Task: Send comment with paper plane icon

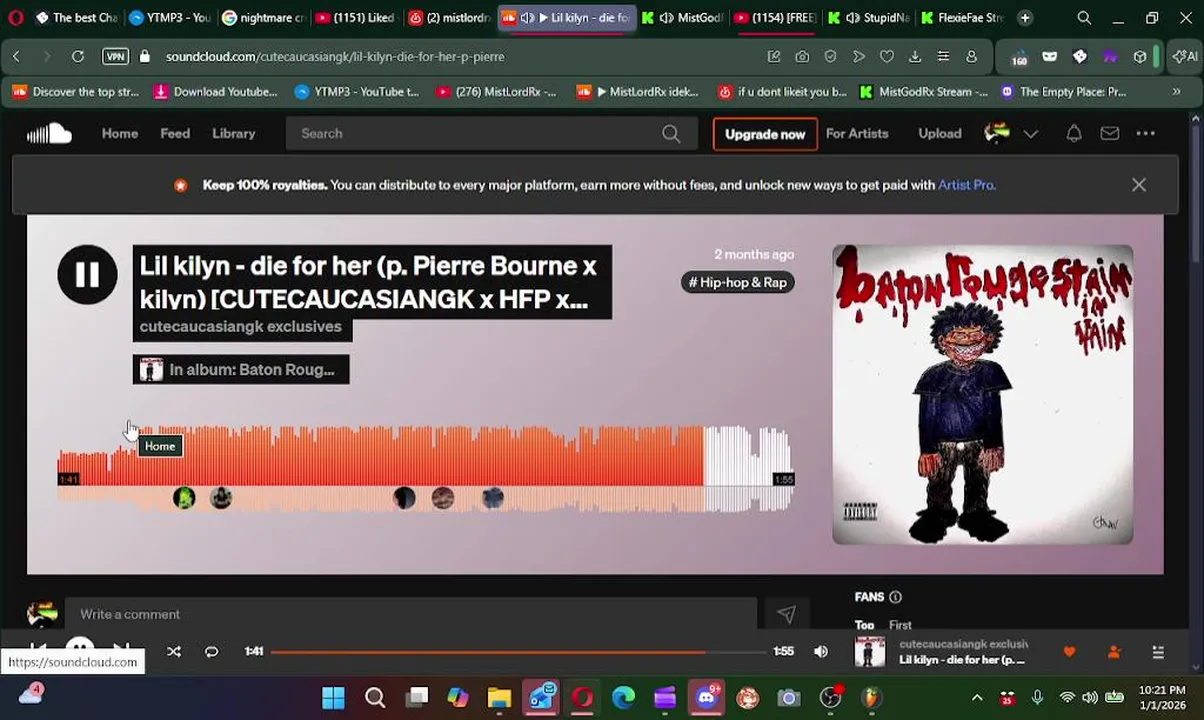Action: point(786,614)
